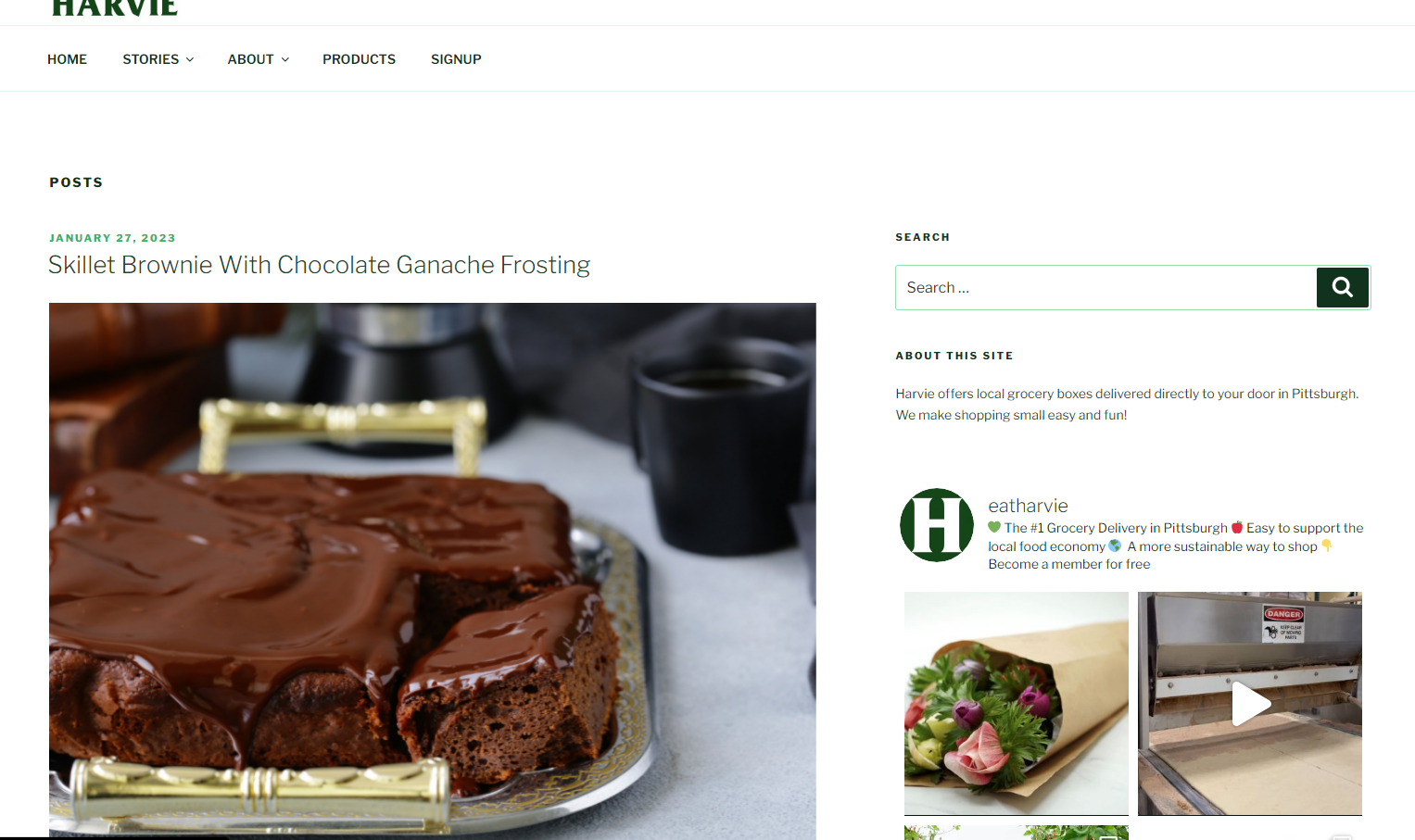Click the Harvie logo at page top
1415x840 pixels.
[115, 8]
